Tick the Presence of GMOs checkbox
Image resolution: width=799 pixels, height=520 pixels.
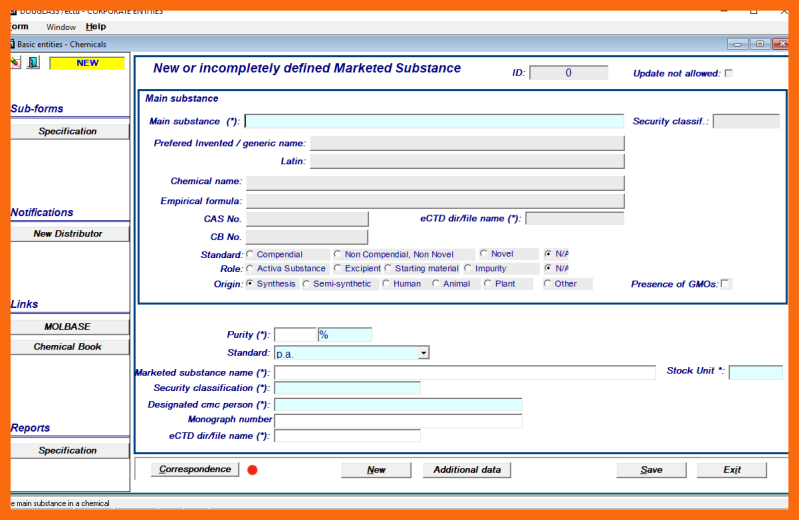tap(726, 283)
